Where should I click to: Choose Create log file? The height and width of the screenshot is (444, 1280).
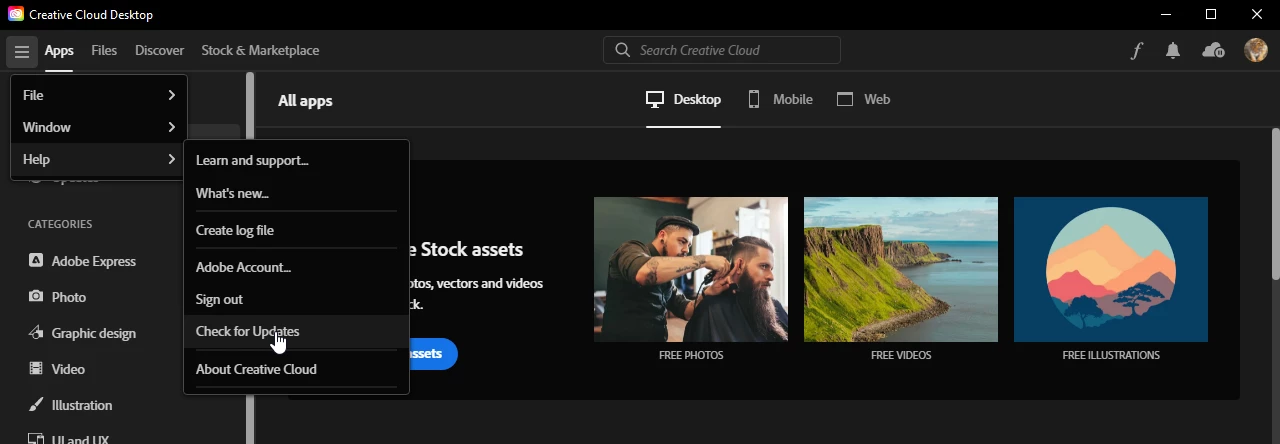[x=296, y=230]
